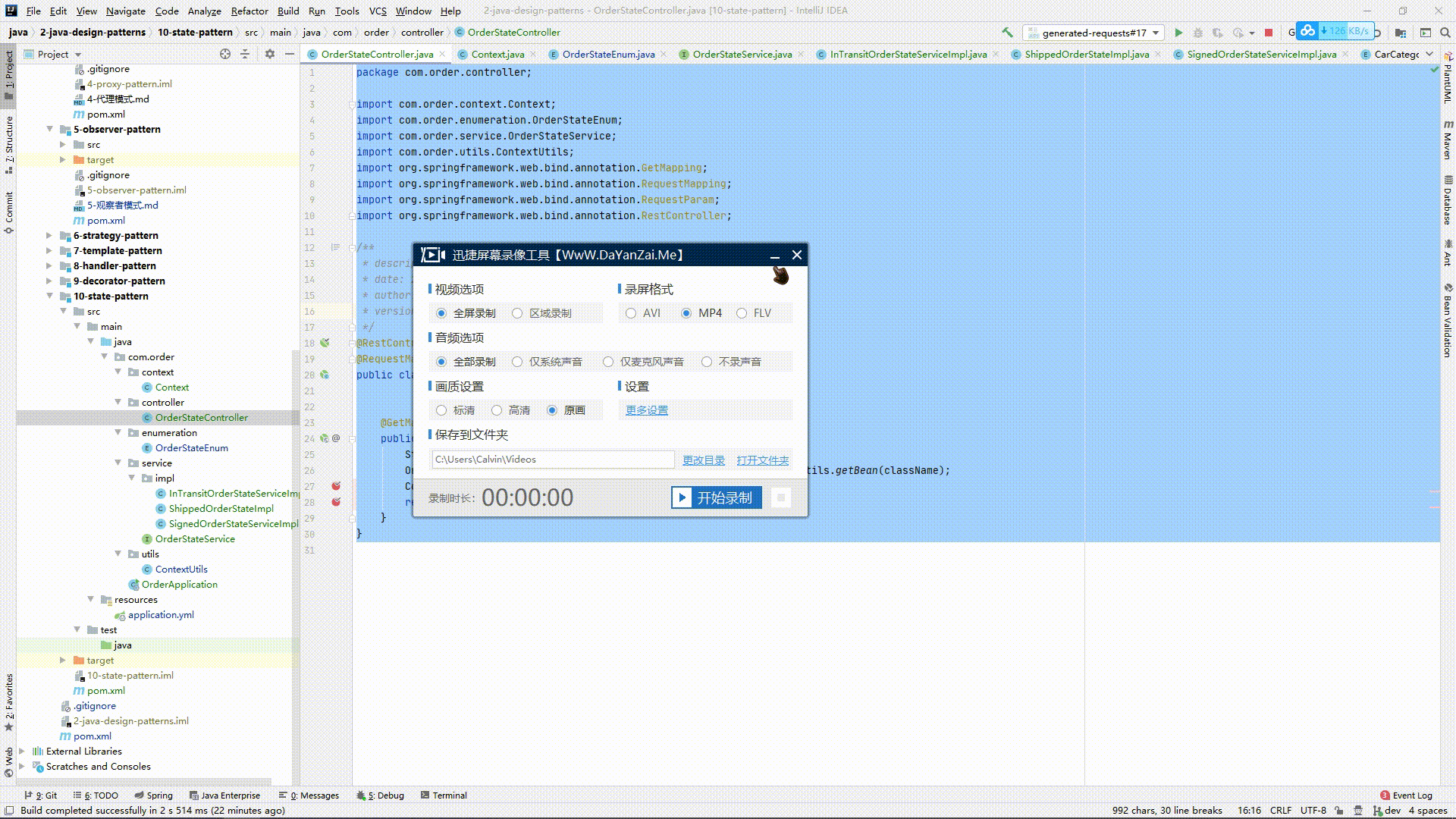This screenshot has height=819, width=1456.
Task: Click UTF-8 encoding in status bar
Action: 1313,810
